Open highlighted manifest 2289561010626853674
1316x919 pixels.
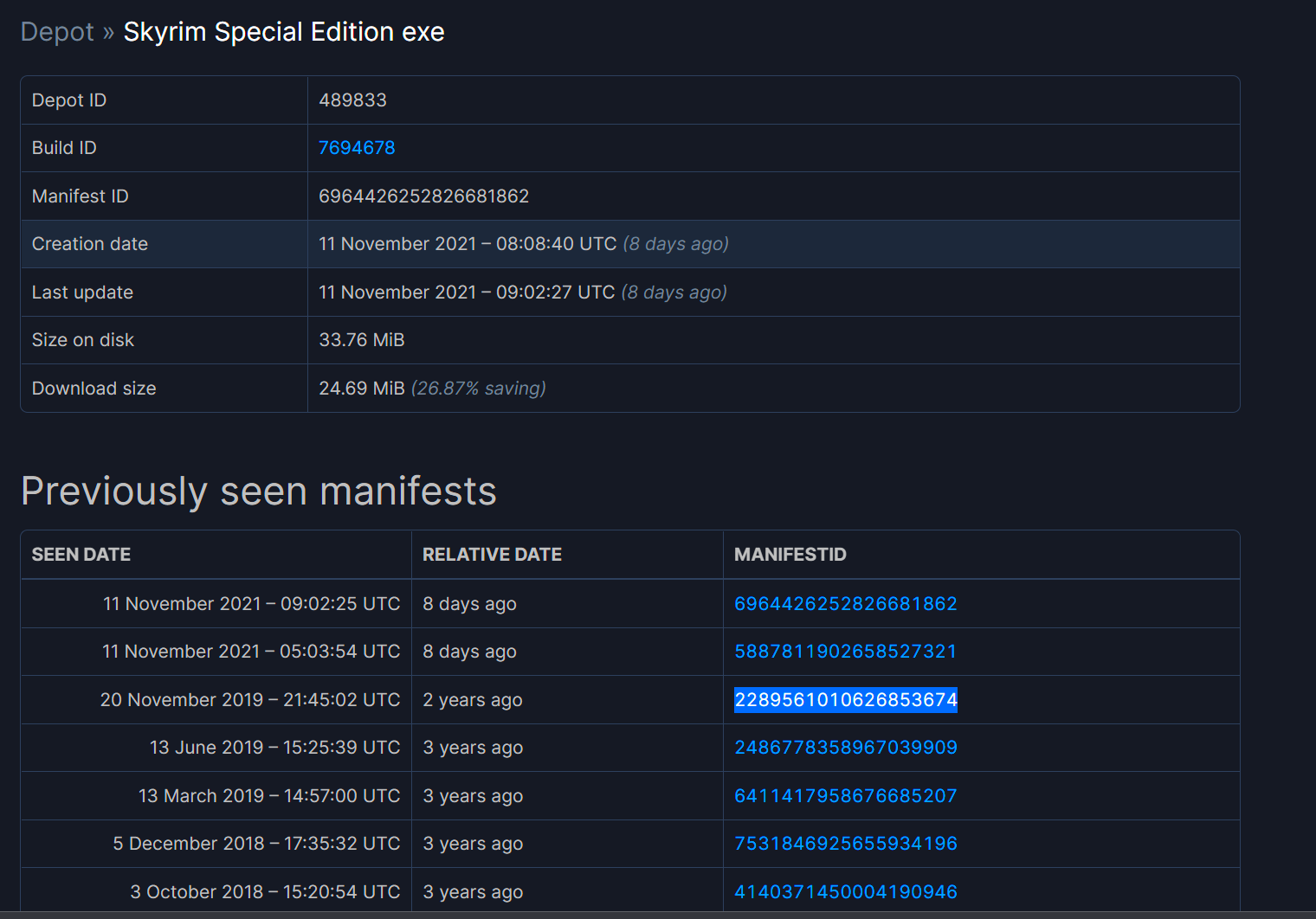pos(846,700)
